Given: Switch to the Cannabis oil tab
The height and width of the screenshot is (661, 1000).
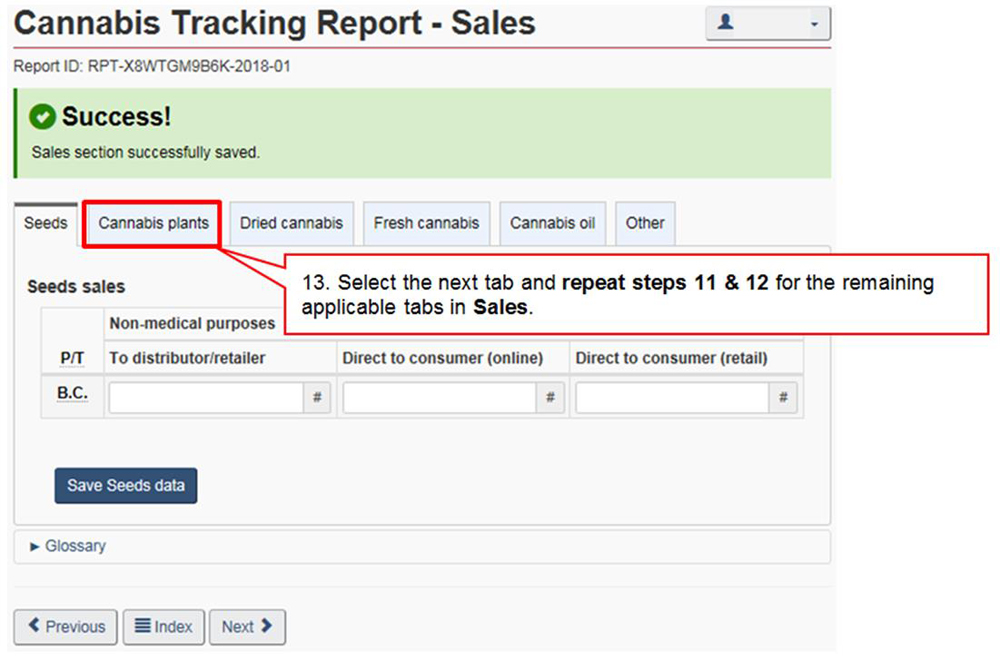Looking at the screenshot, I should coord(552,223).
